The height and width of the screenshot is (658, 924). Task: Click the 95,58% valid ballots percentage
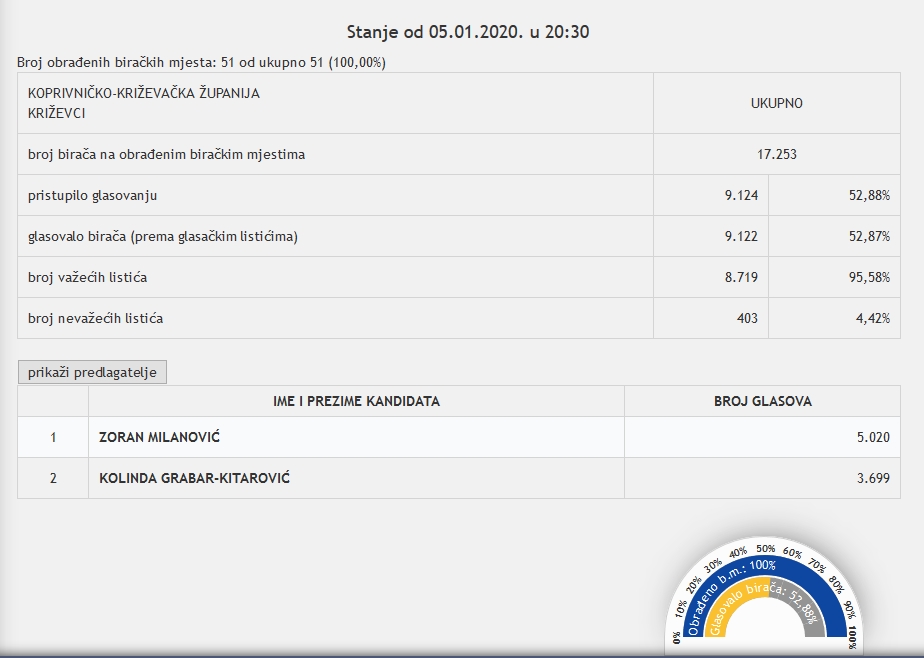click(869, 277)
